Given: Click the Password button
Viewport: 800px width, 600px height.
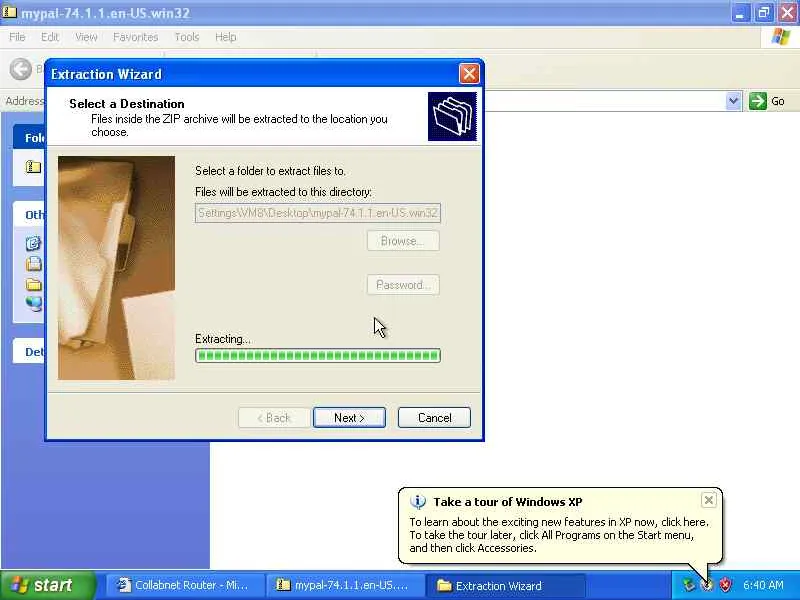Looking at the screenshot, I should point(403,285).
